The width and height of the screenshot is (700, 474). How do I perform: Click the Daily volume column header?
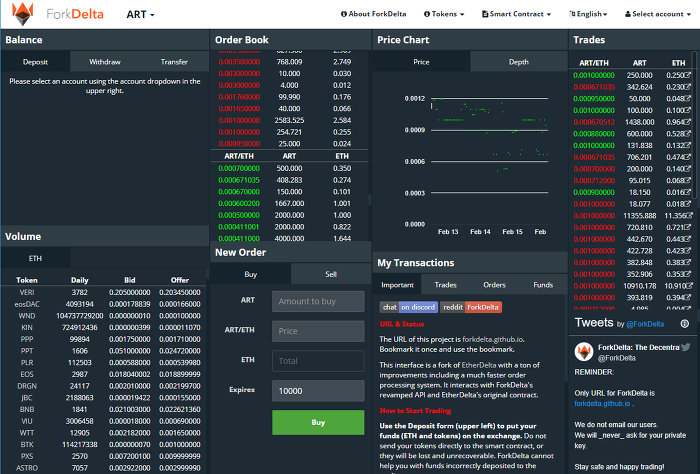coord(79,280)
